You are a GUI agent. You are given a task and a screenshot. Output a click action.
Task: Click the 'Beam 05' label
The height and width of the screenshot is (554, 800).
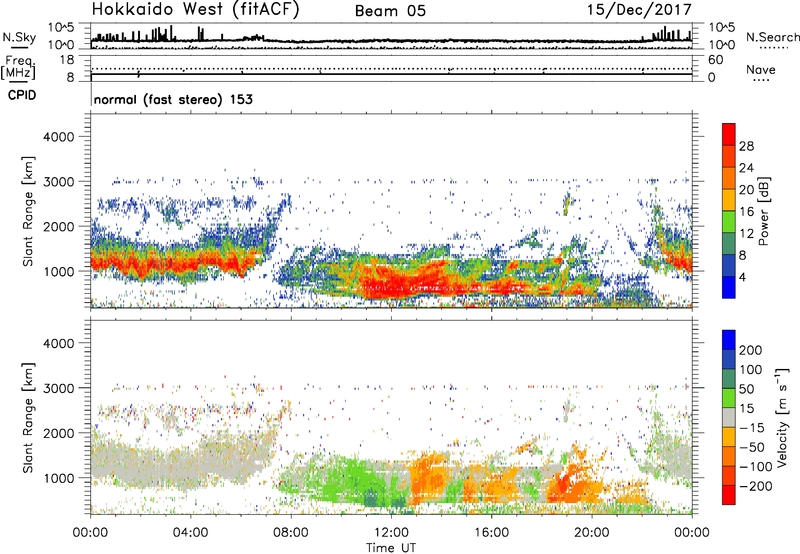390,11
